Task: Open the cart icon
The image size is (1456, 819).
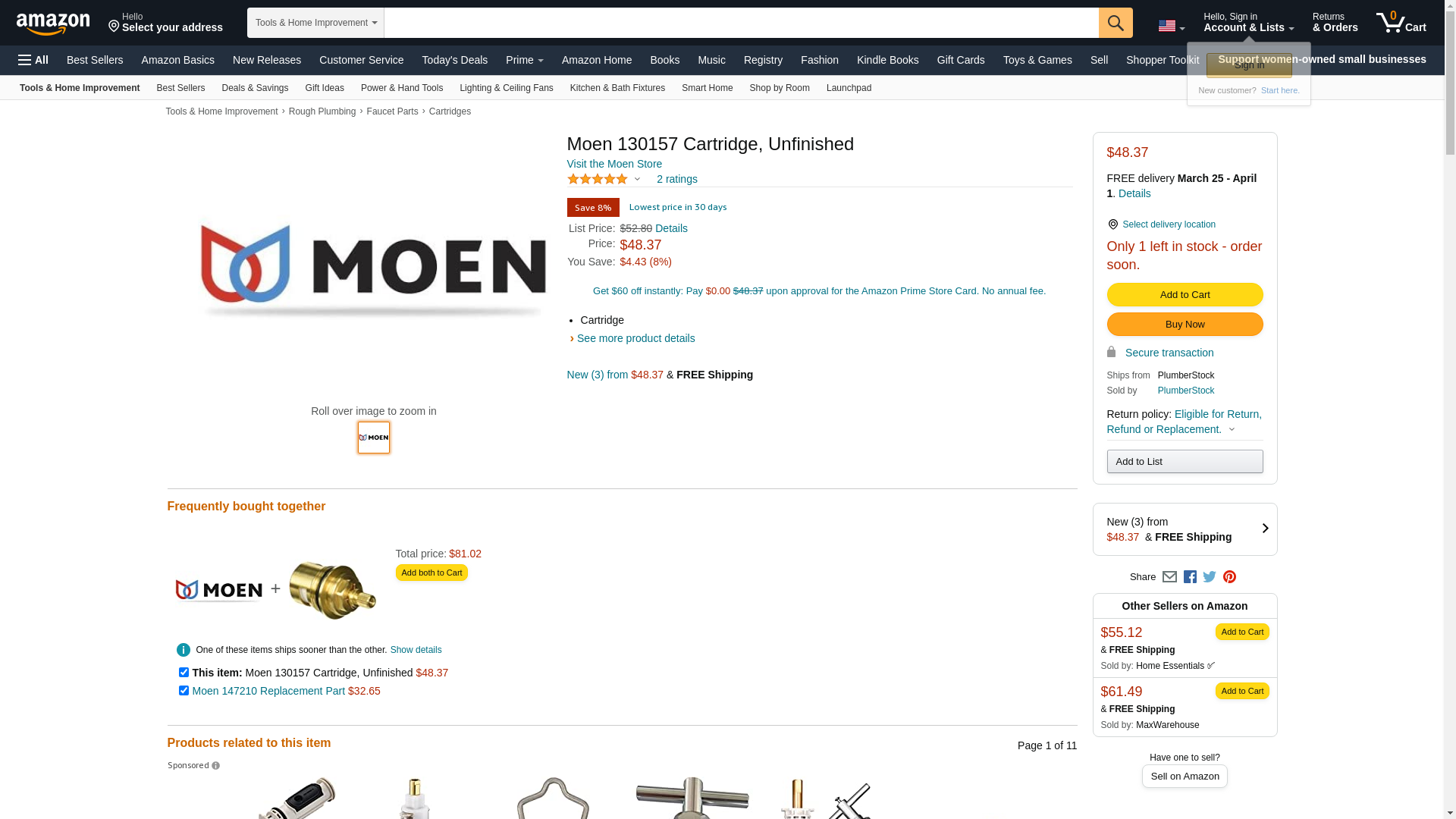Action: point(1401,23)
